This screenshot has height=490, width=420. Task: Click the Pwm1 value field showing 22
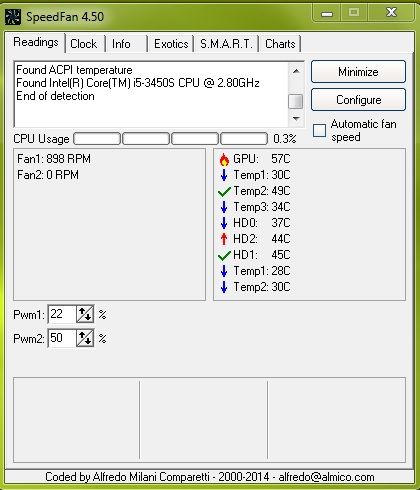pyautogui.click(x=62, y=314)
